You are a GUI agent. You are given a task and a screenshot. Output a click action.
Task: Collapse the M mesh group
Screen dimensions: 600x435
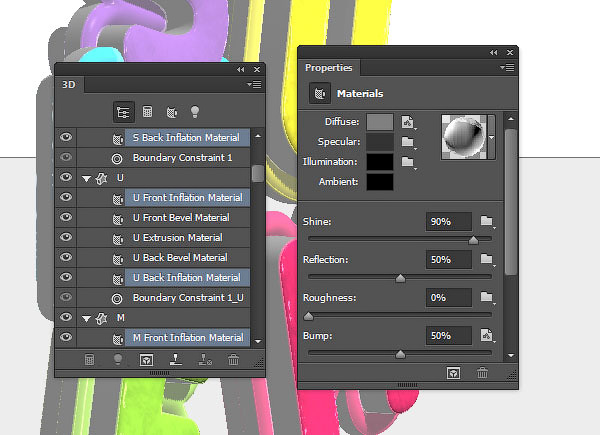(x=86, y=319)
